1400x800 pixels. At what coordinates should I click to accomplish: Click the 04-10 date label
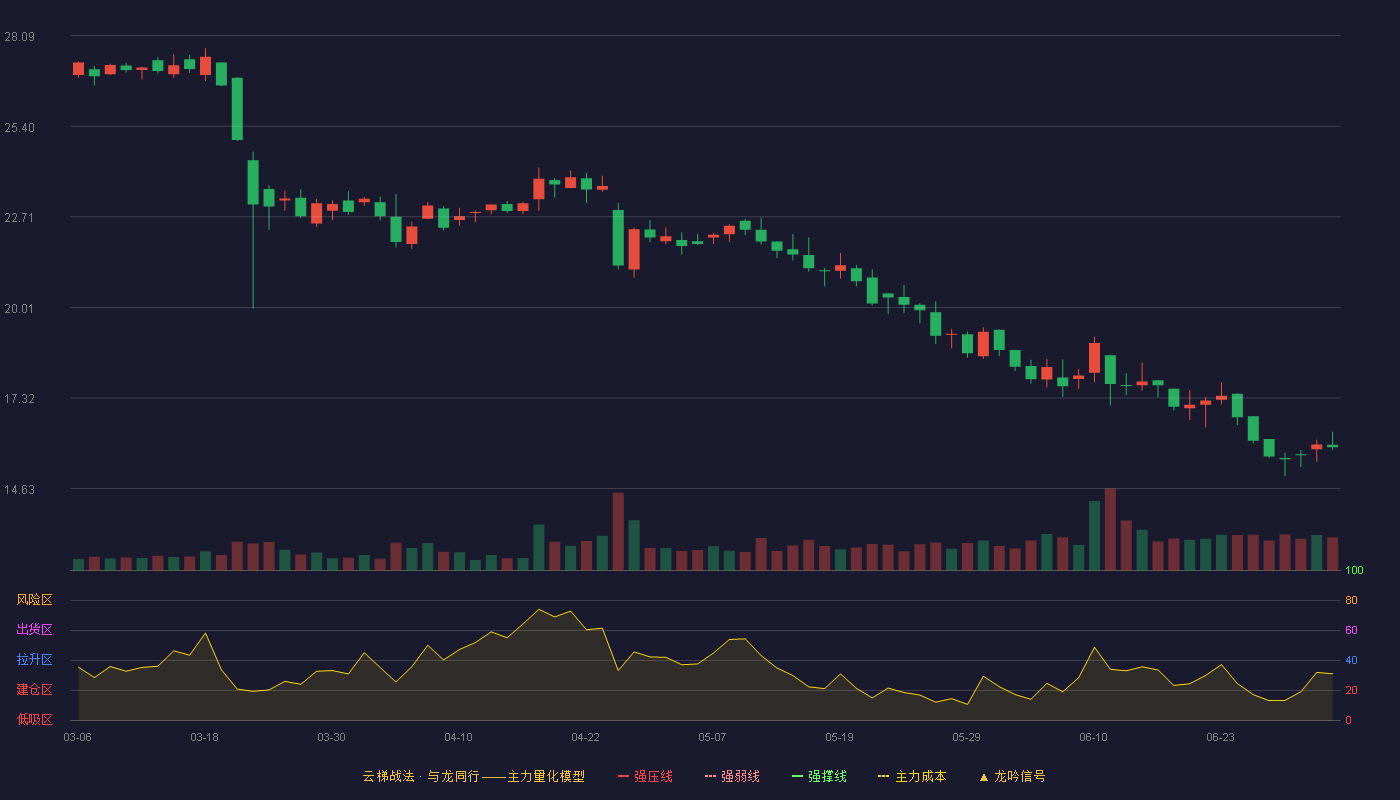[458, 737]
